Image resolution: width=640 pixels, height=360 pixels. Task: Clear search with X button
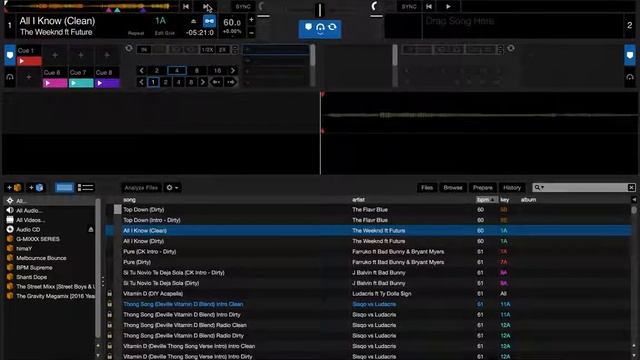click(631, 187)
